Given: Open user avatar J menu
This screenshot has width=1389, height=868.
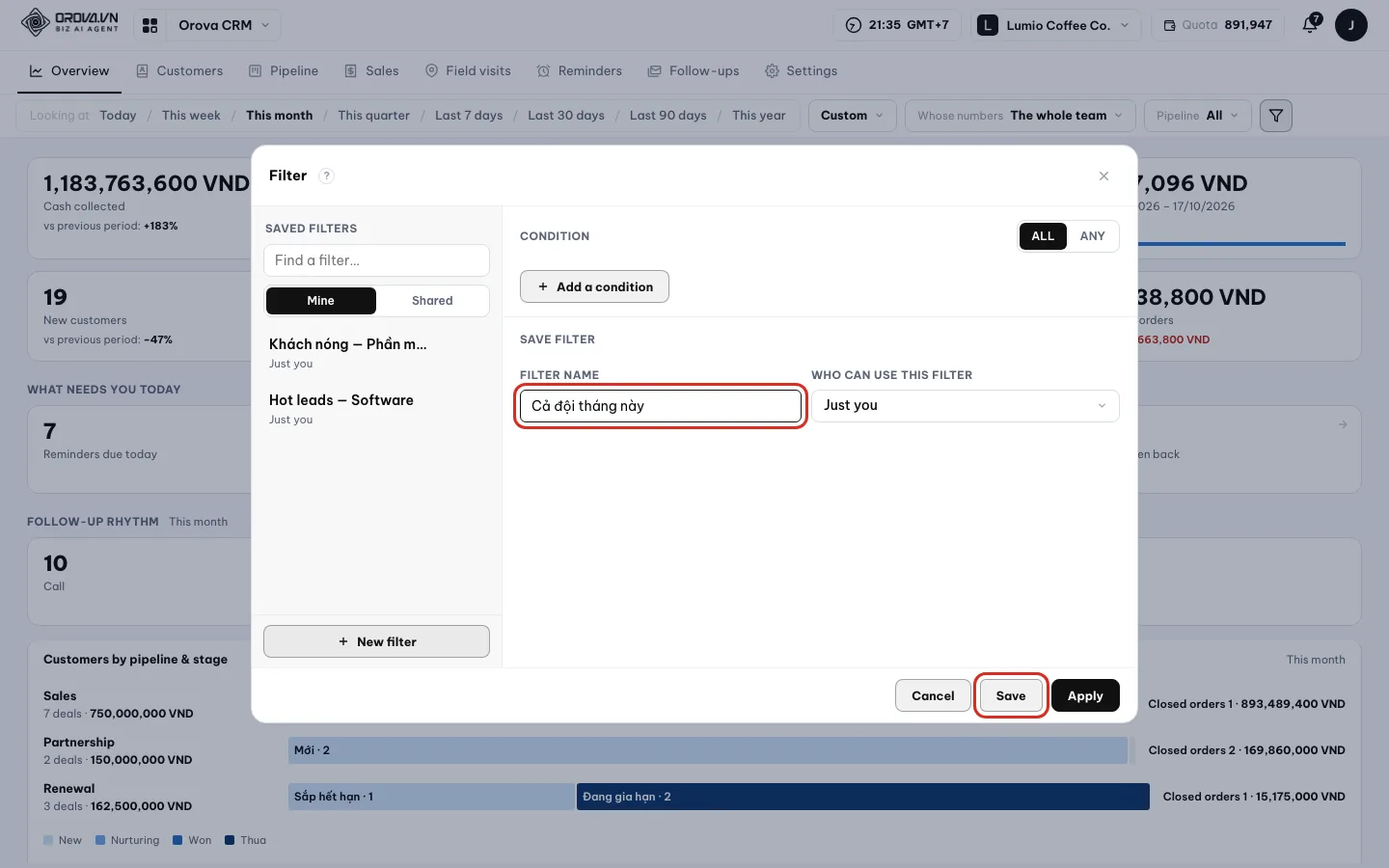Looking at the screenshot, I should point(1350,25).
